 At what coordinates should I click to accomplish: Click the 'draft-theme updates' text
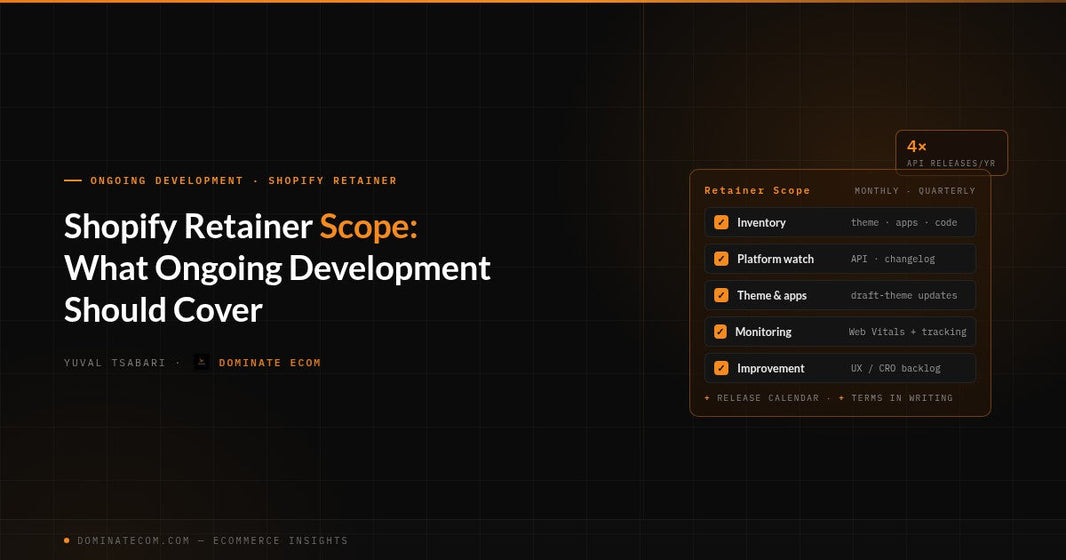click(x=904, y=296)
